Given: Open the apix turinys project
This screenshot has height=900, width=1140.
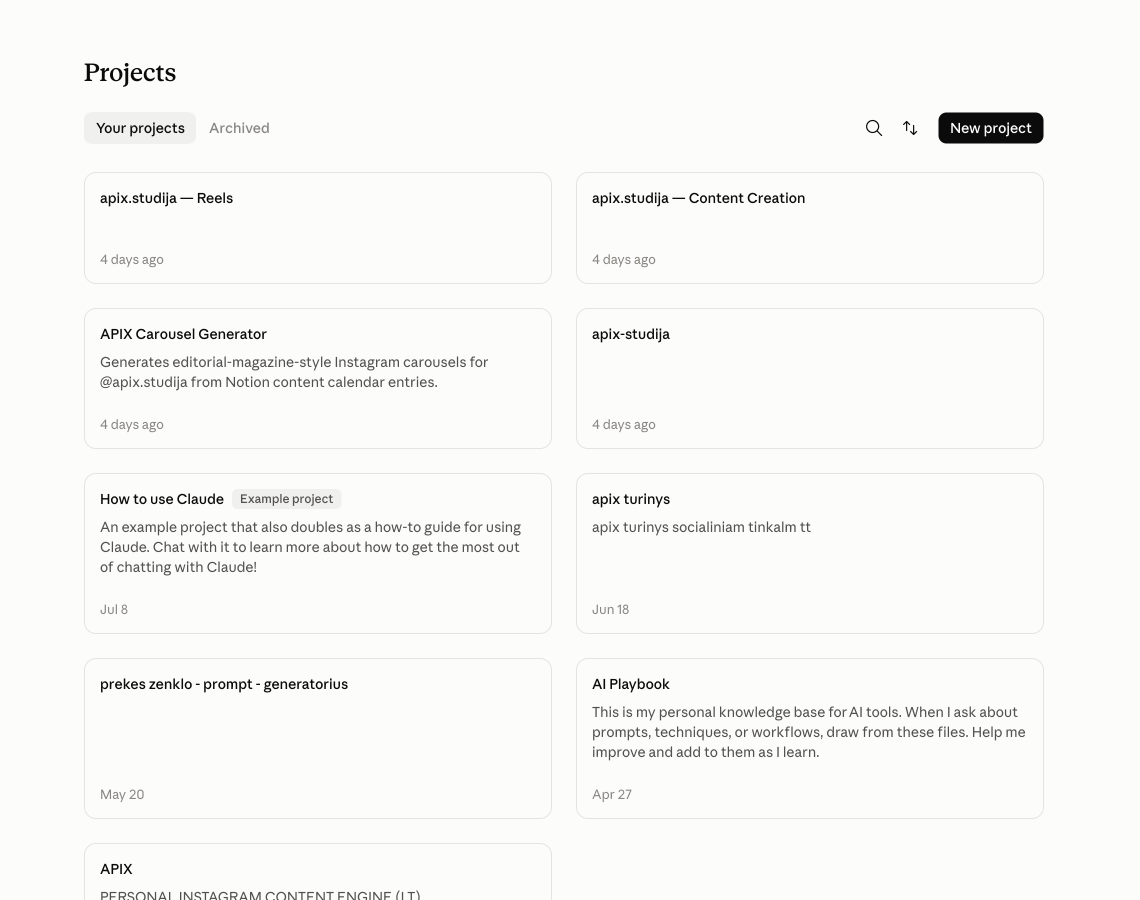Looking at the screenshot, I should point(810,553).
